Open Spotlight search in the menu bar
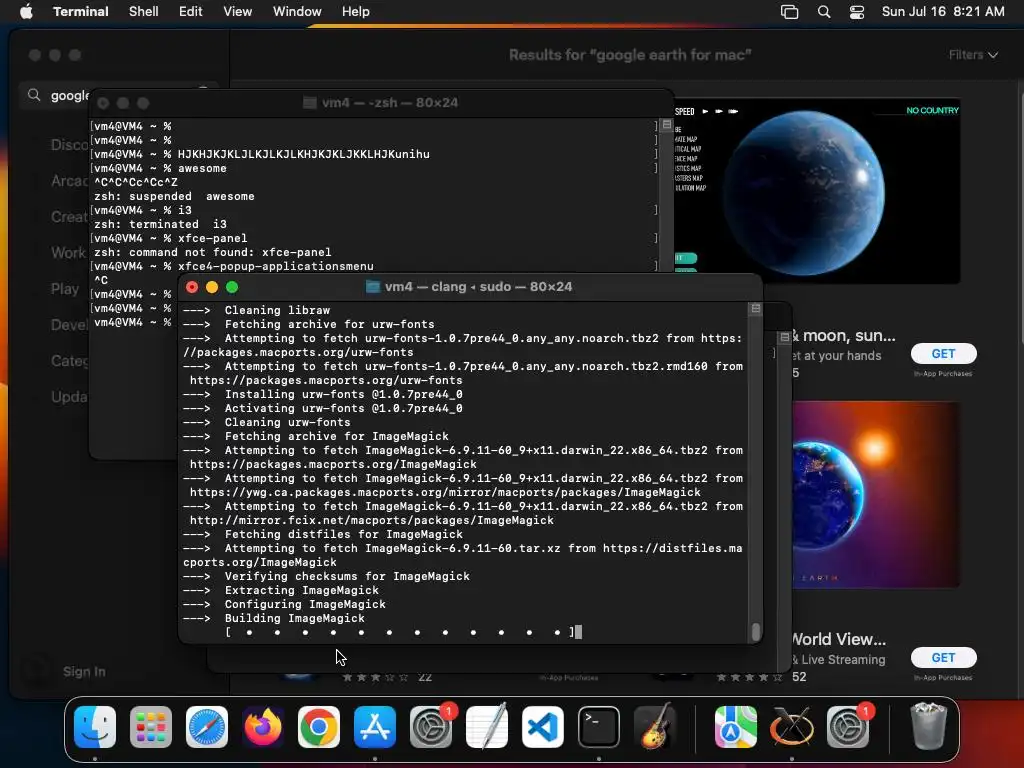This screenshot has height=768, width=1024. 824,12
